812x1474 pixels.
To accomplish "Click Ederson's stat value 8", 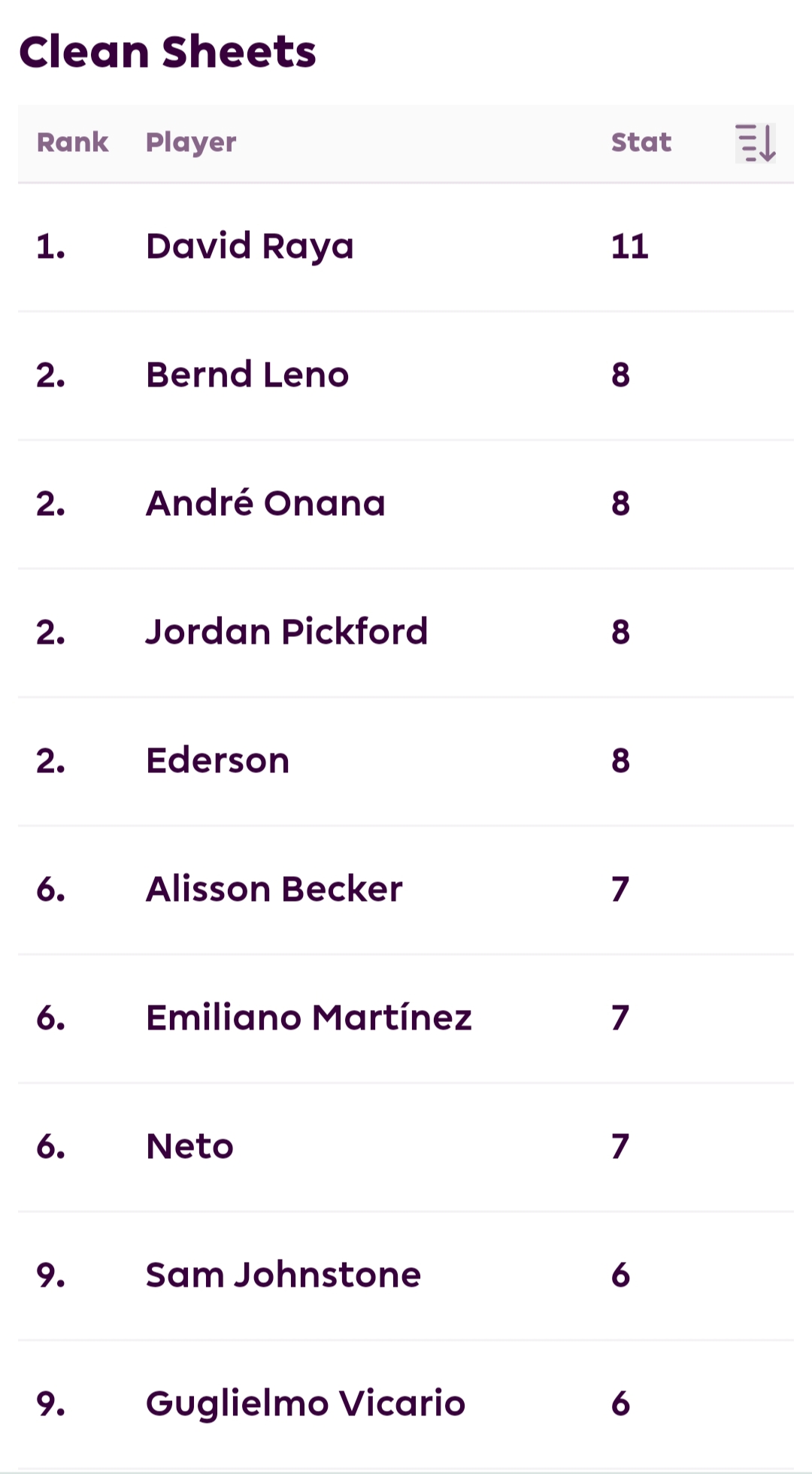I will coord(620,761).
